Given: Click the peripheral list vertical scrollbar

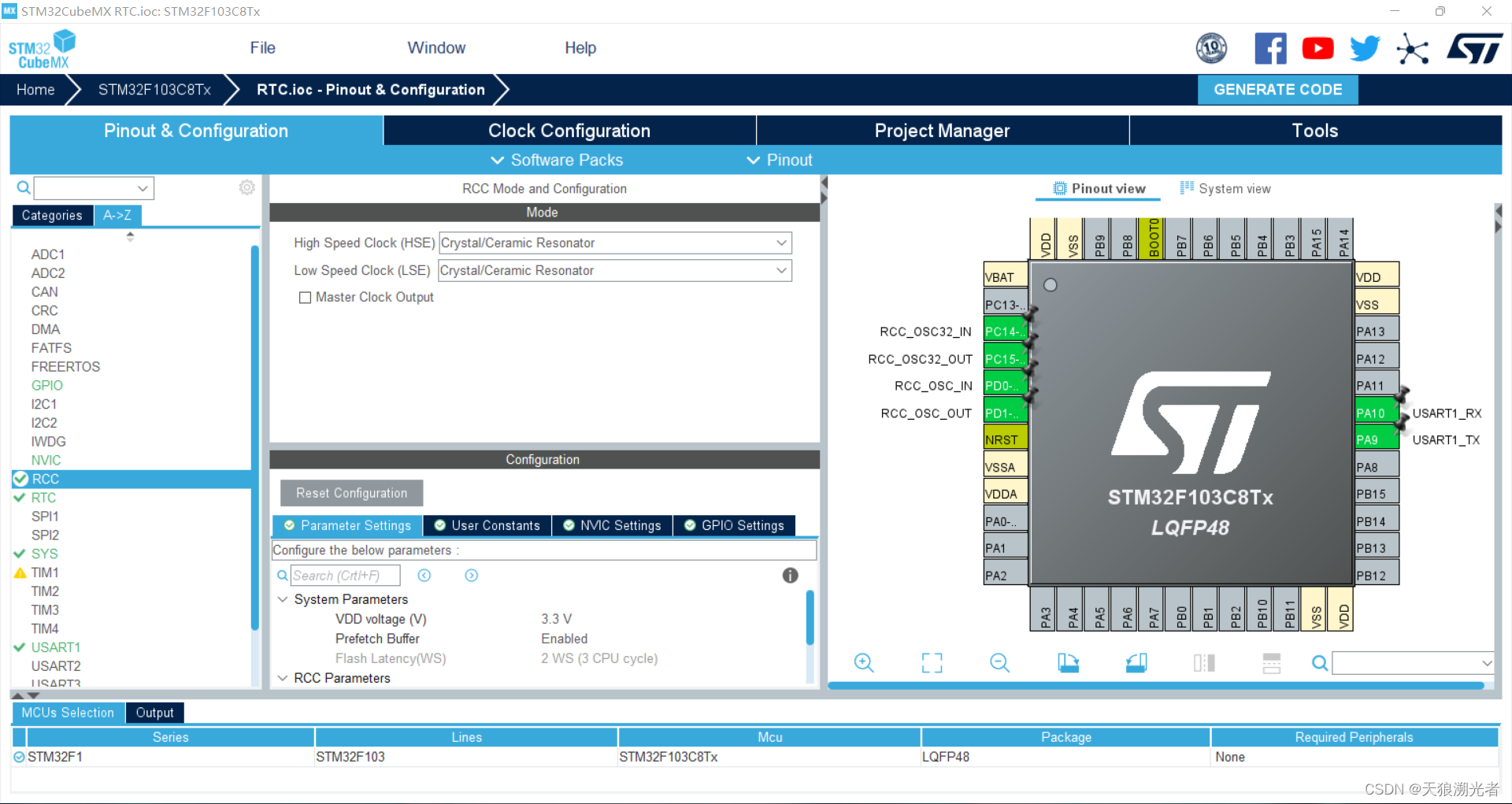Looking at the screenshot, I should tap(254, 437).
